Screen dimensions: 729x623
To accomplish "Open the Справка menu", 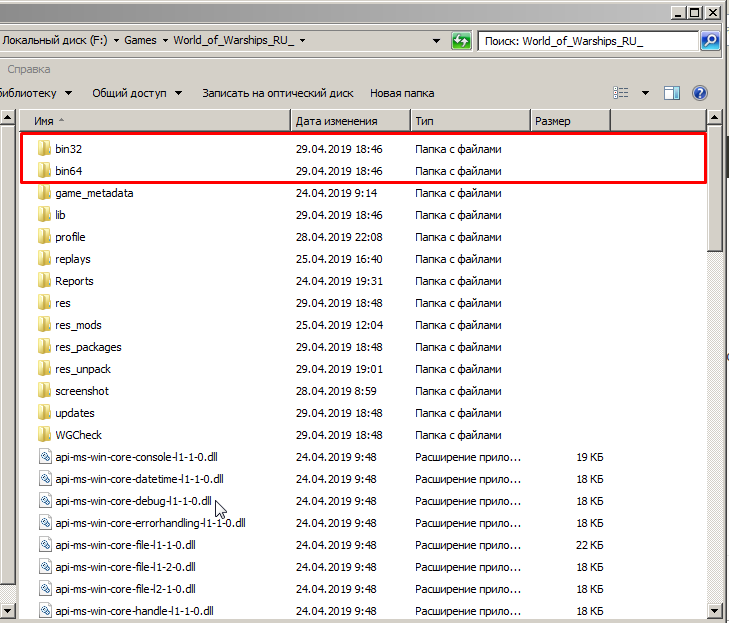I will click(x=28, y=69).
